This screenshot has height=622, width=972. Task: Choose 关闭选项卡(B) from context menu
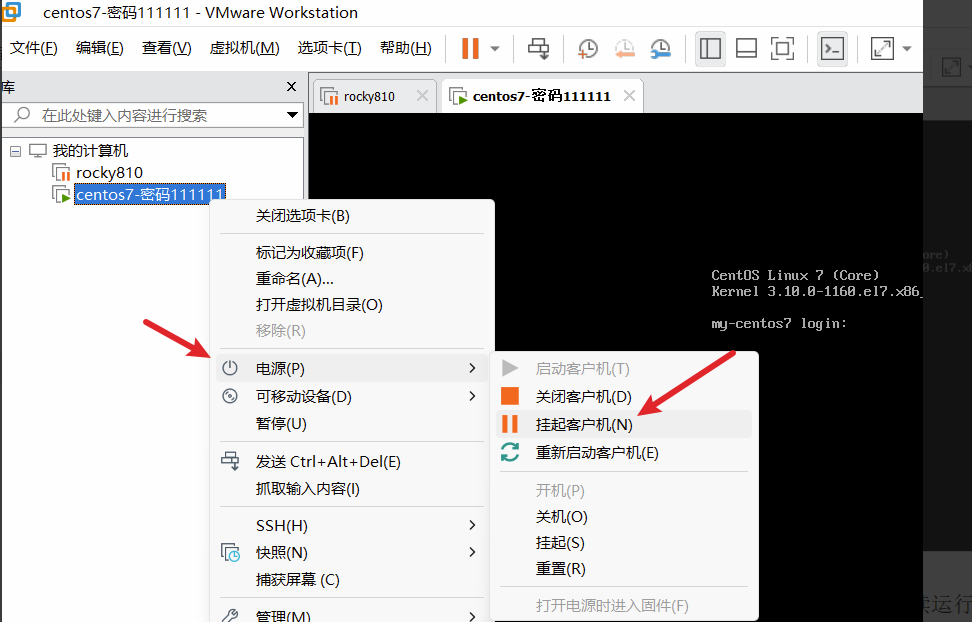pos(351,216)
